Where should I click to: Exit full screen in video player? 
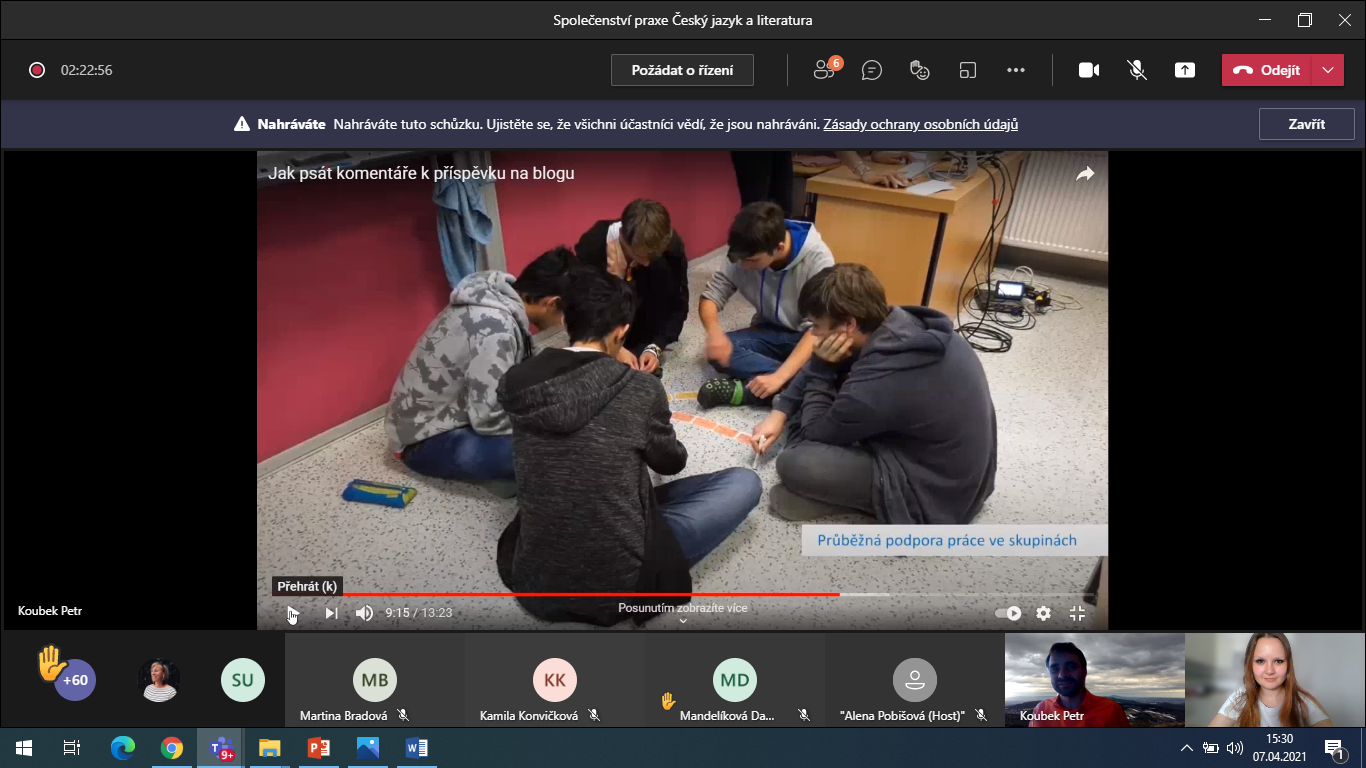coord(1077,613)
